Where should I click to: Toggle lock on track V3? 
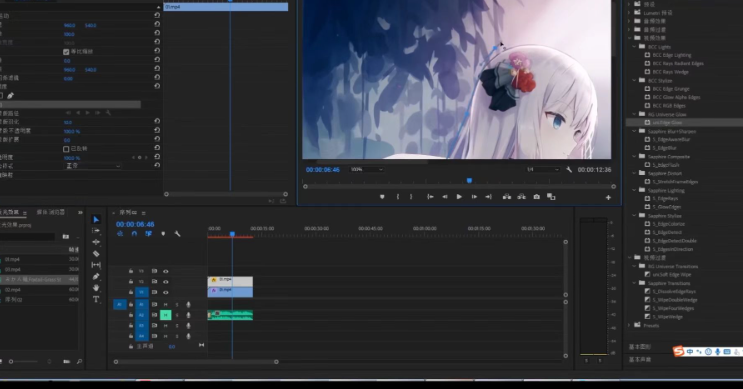click(x=131, y=271)
